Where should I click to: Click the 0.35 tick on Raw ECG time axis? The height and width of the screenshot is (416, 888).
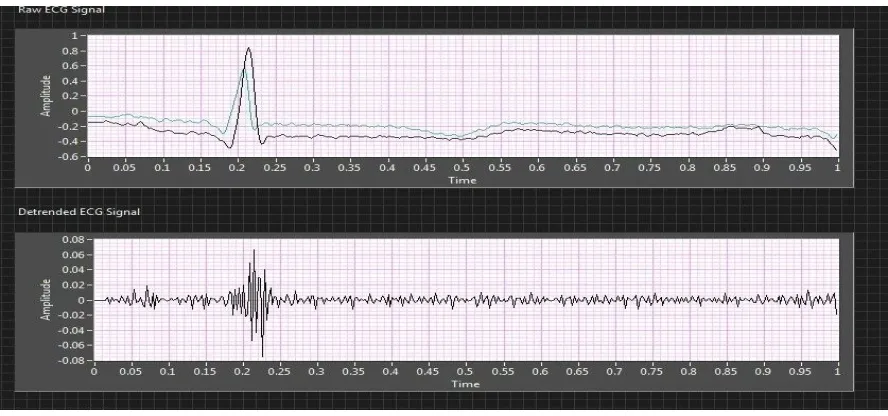[350, 168]
